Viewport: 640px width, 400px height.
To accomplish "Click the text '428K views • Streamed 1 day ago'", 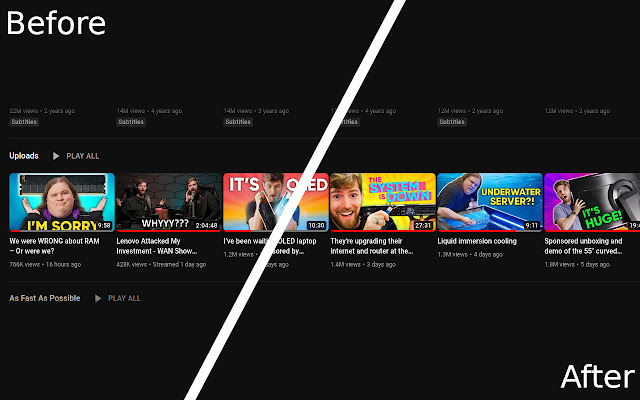I will (x=161, y=264).
